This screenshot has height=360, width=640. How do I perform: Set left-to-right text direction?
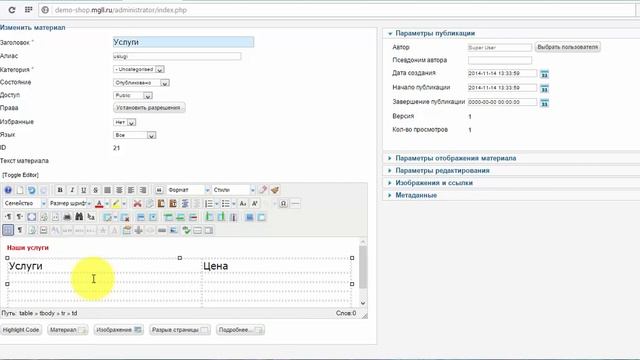tap(8, 217)
